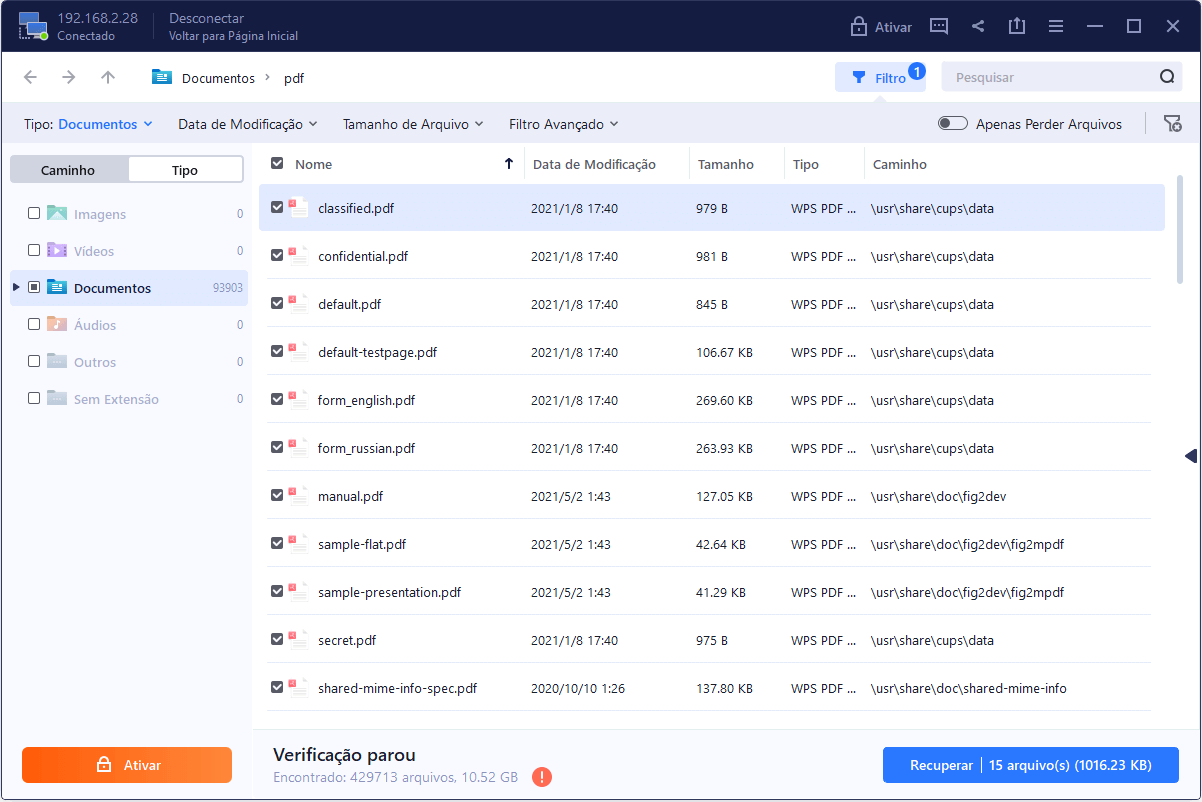Check the Vídeos checkbox in sidebar

pos(34,250)
